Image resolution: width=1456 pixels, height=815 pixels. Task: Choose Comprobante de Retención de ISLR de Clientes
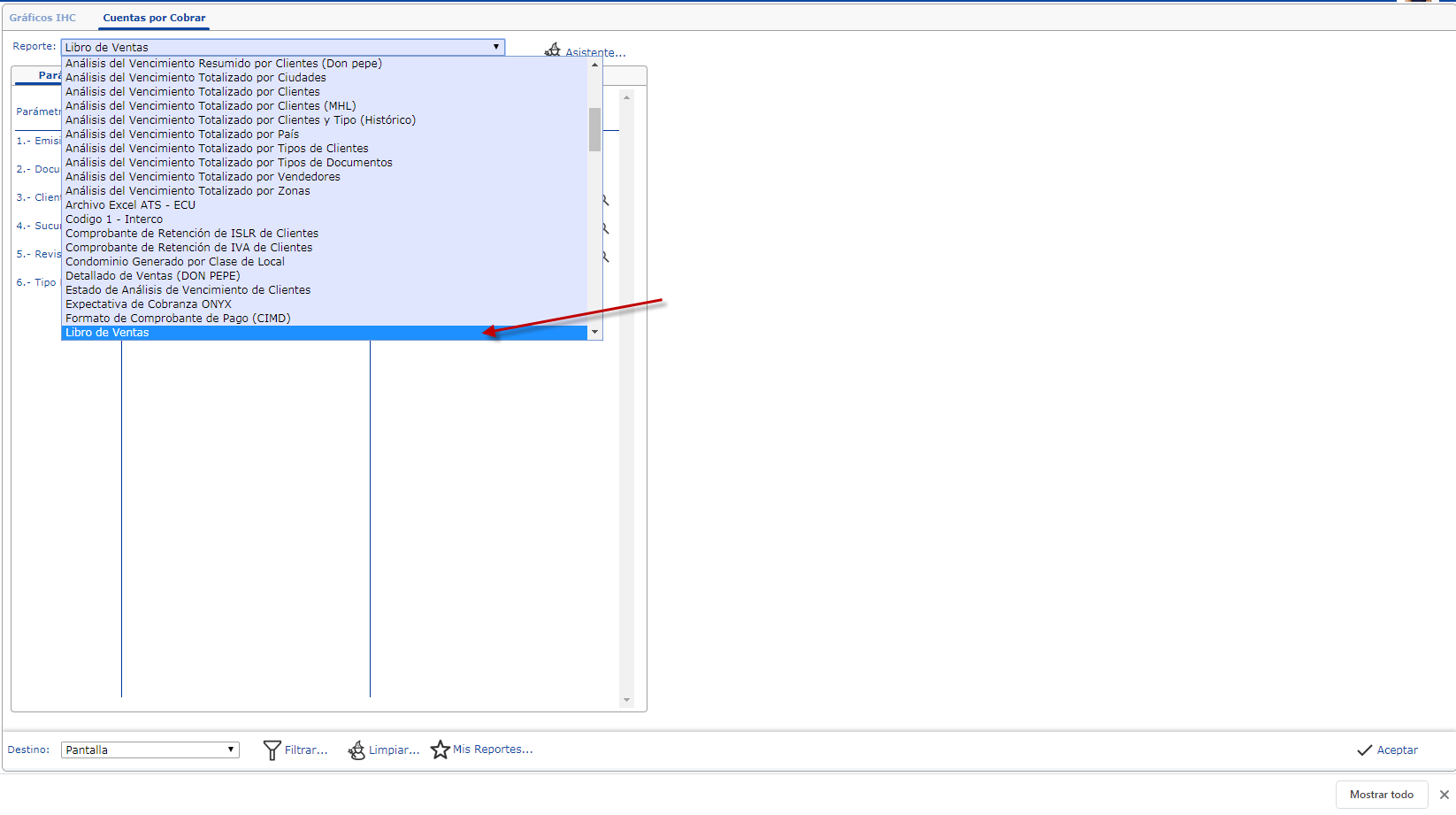[324, 234]
